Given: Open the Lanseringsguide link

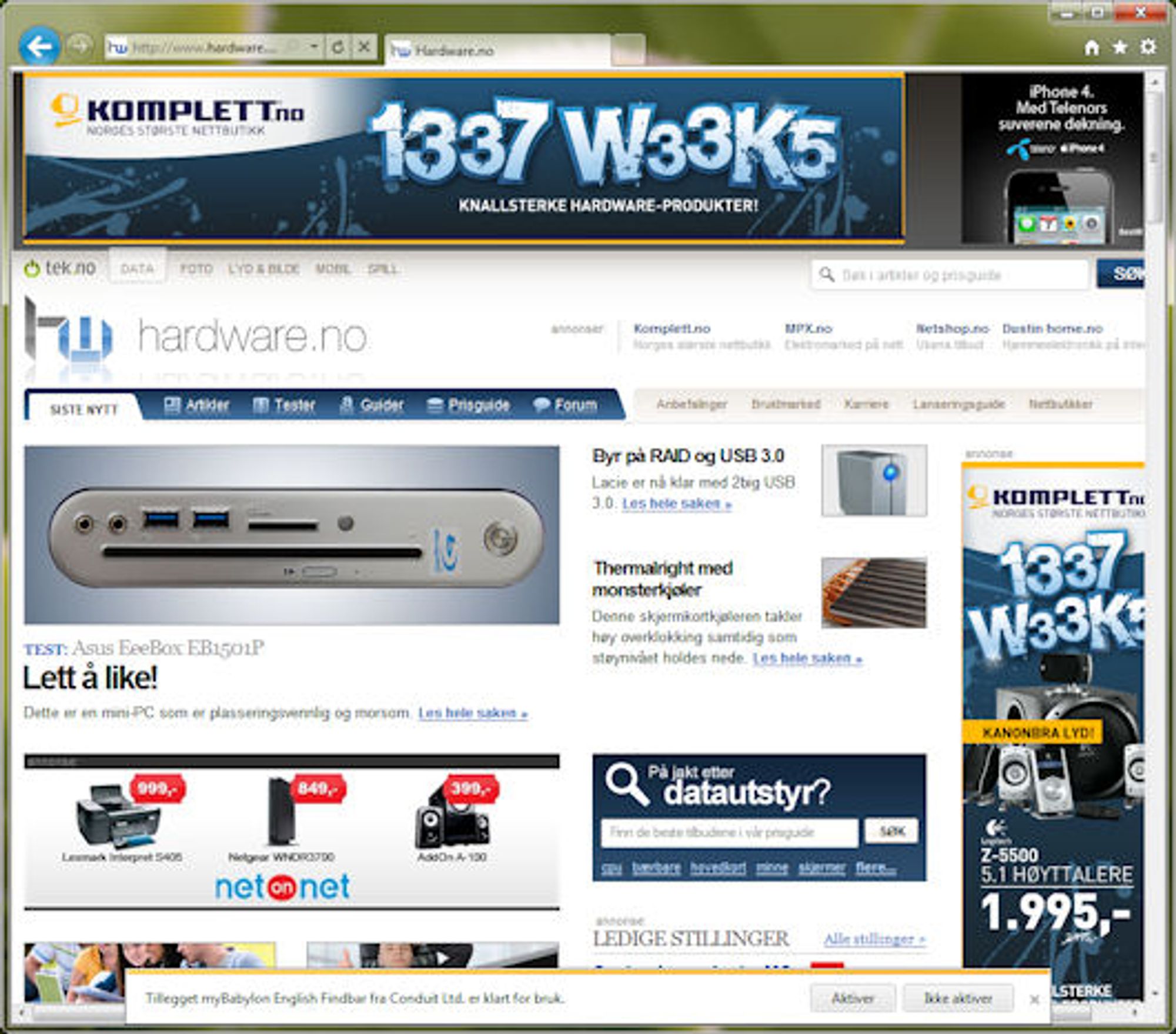Looking at the screenshot, I should [958, 404].
